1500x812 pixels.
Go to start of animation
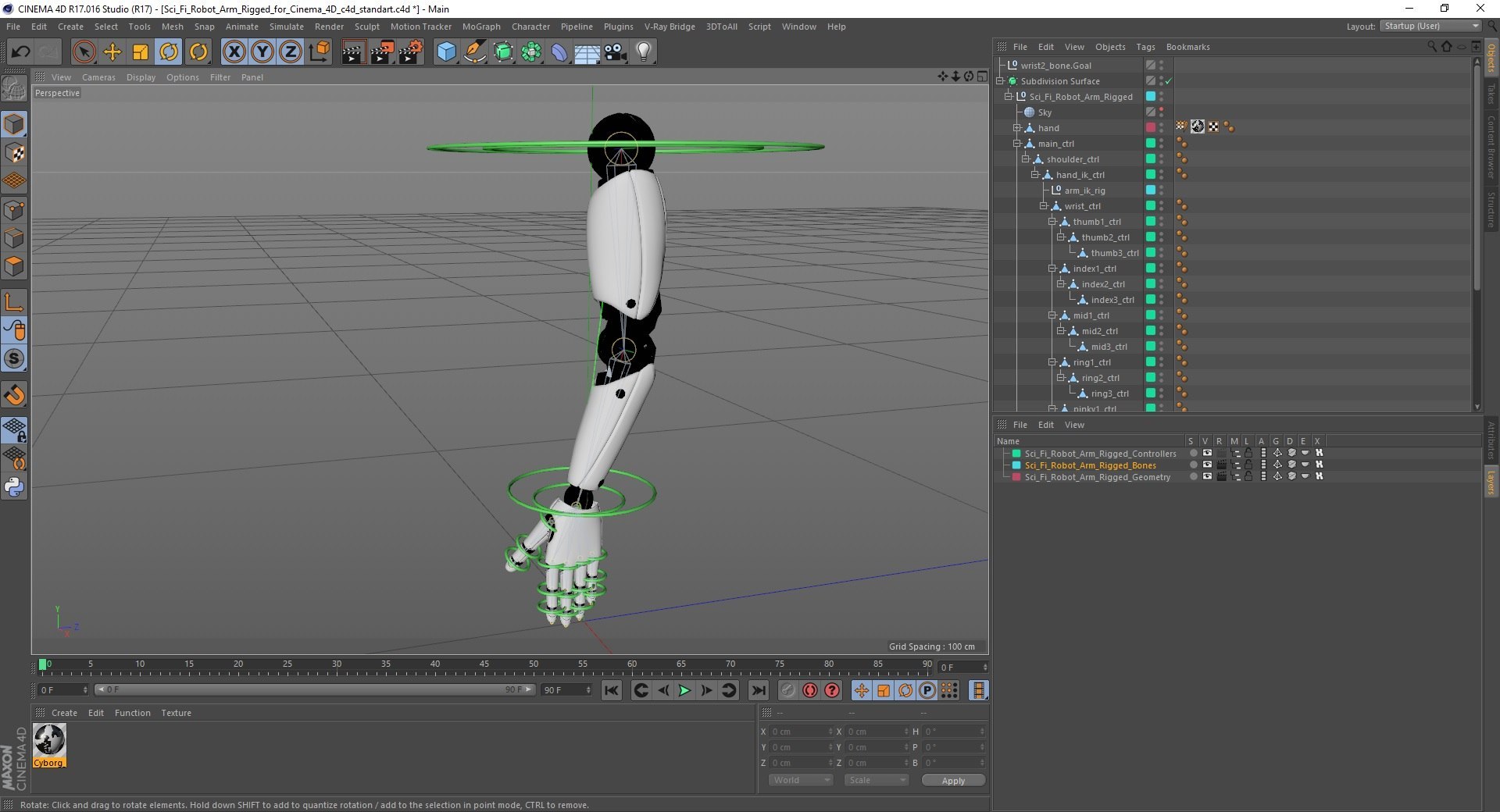pos(612,690)
